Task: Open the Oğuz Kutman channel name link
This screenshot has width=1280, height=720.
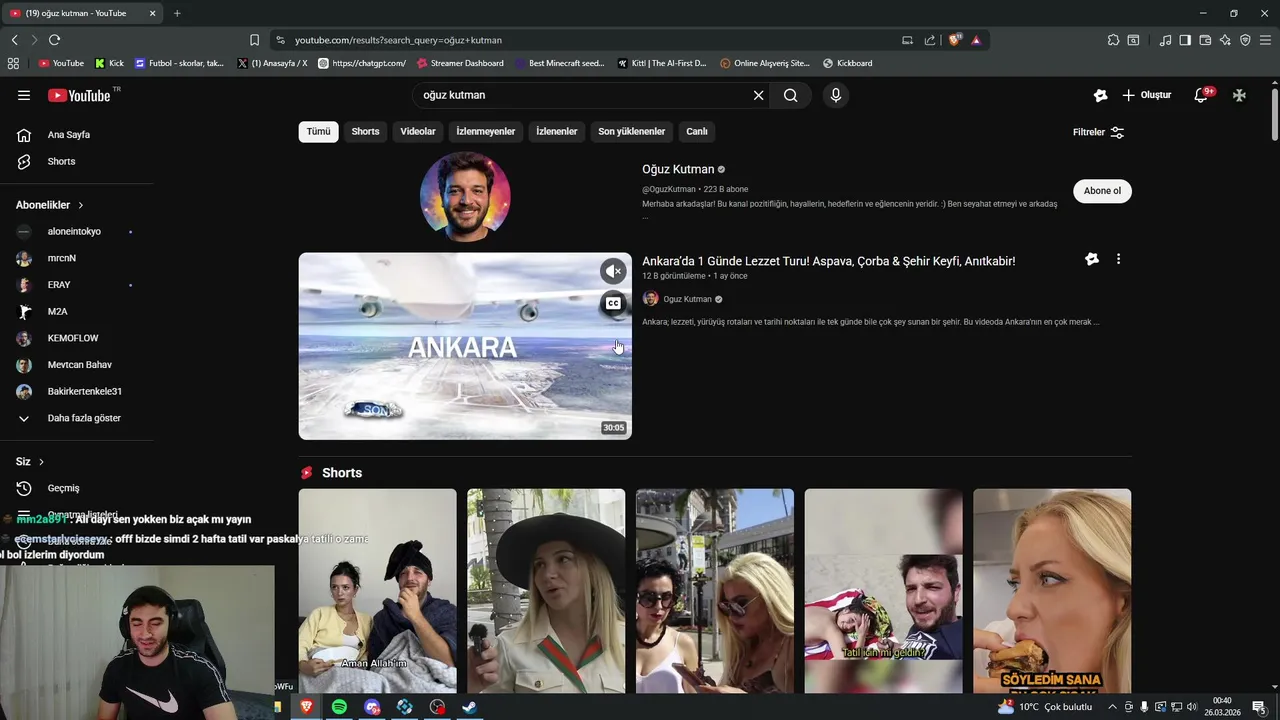Action: click(x=678, y=169)
